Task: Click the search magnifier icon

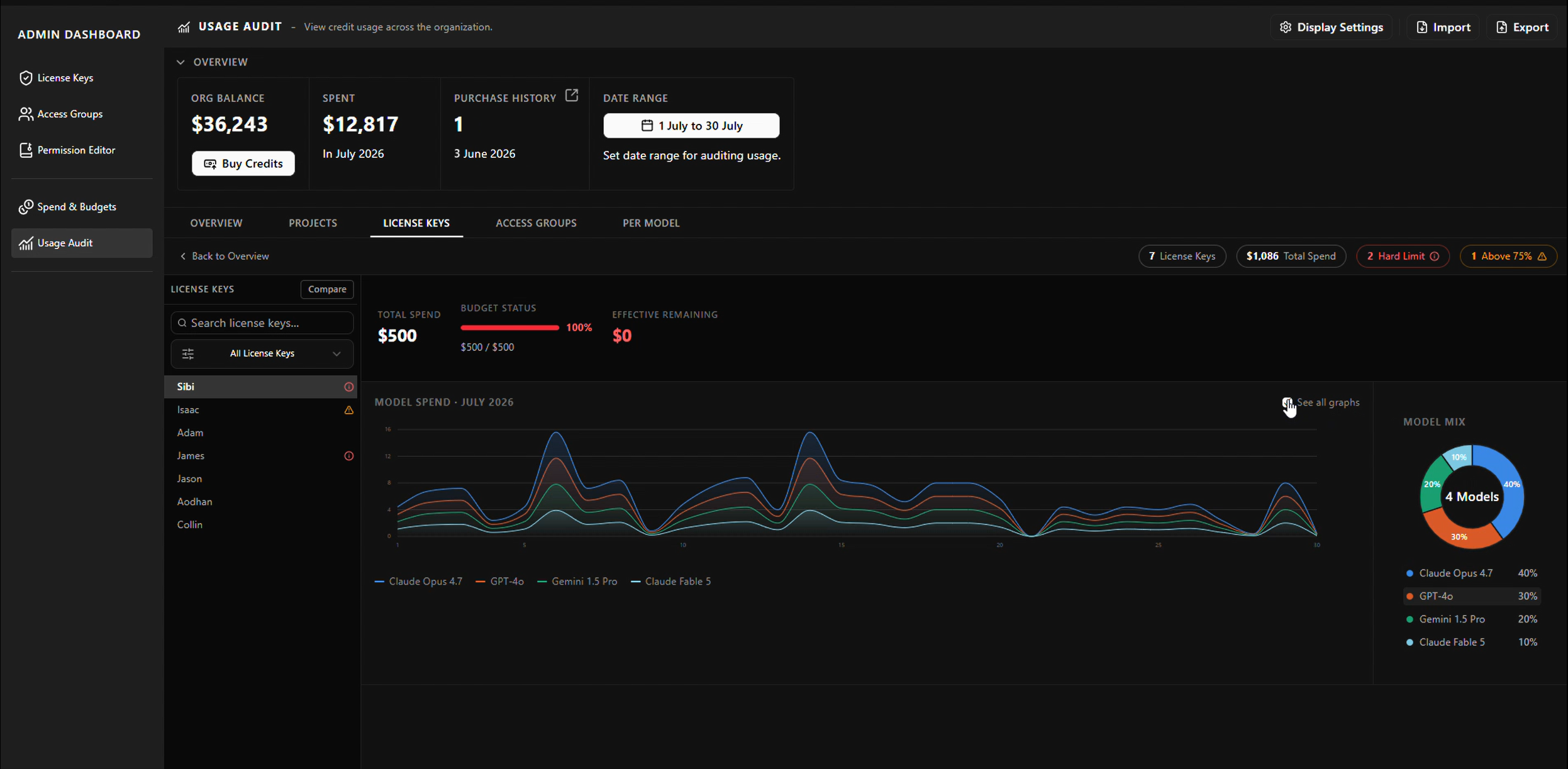Action: 182,323
